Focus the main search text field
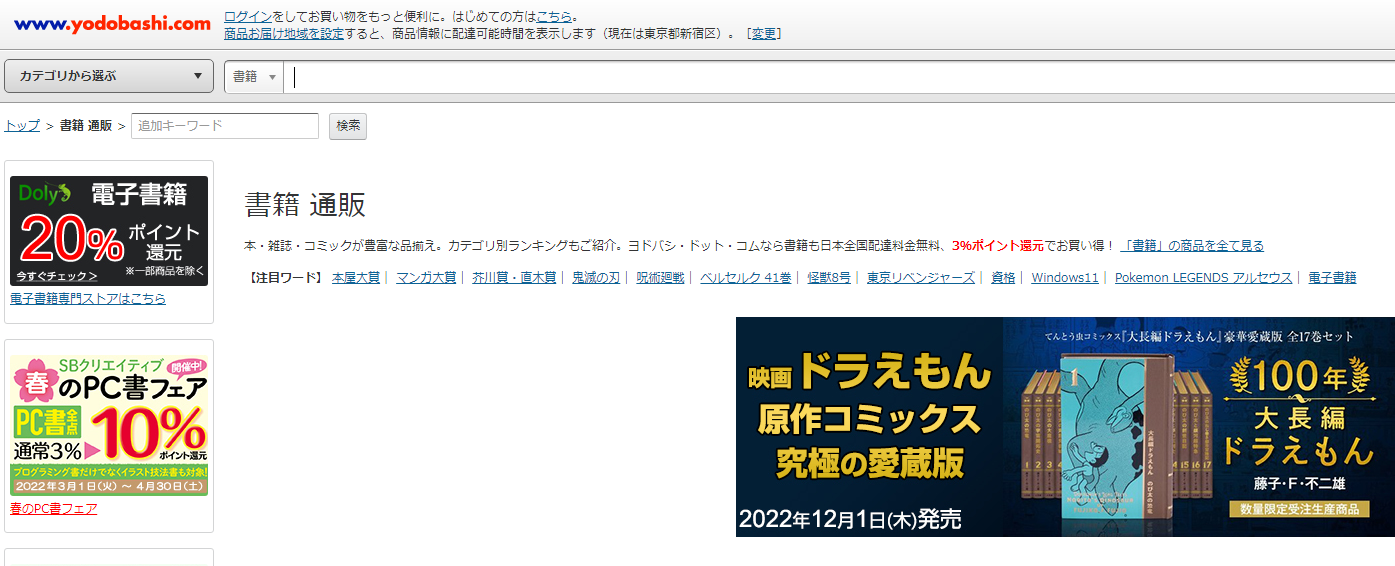 point(839,77)
